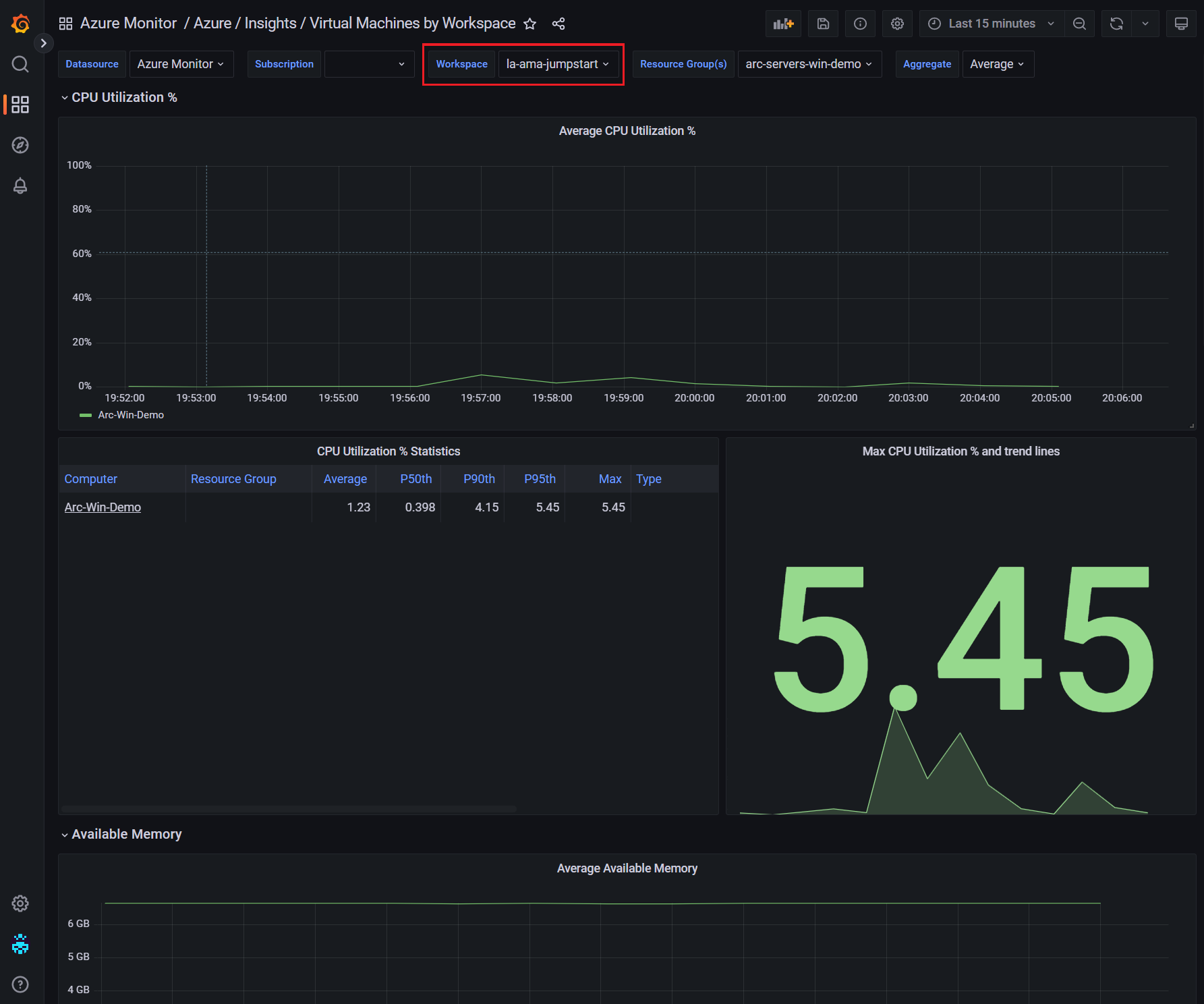Expand the sidebar with arrow button
1204x1004 pixels.
[x=43, y=43]
